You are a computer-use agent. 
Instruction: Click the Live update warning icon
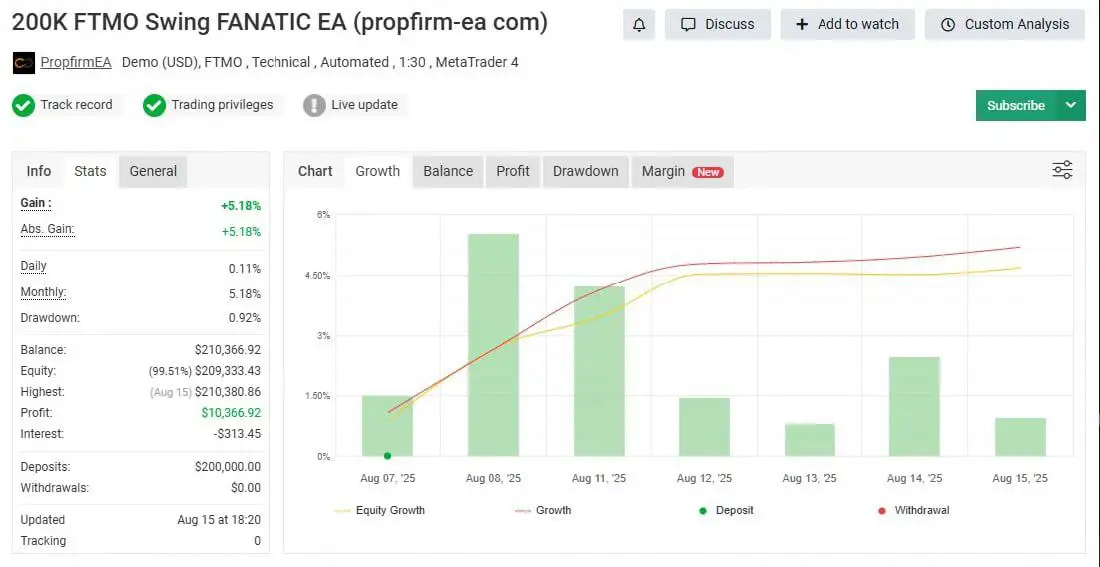(x=314, y=105)
